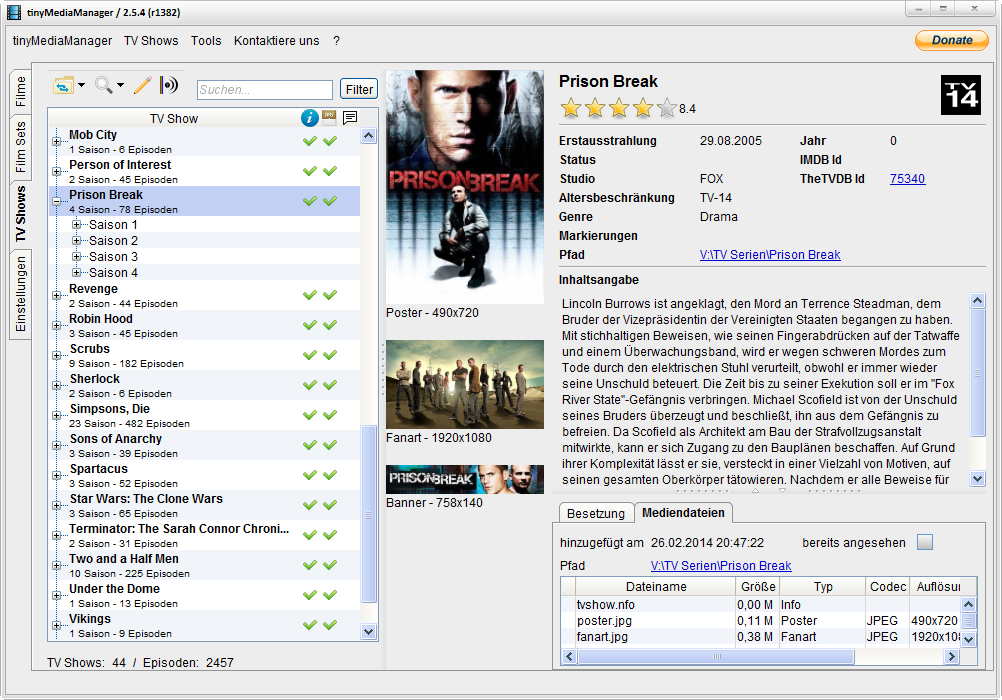Click the Prison Break banner image
The width and height of the screenshot is (1002, 700).
(465, 479)
